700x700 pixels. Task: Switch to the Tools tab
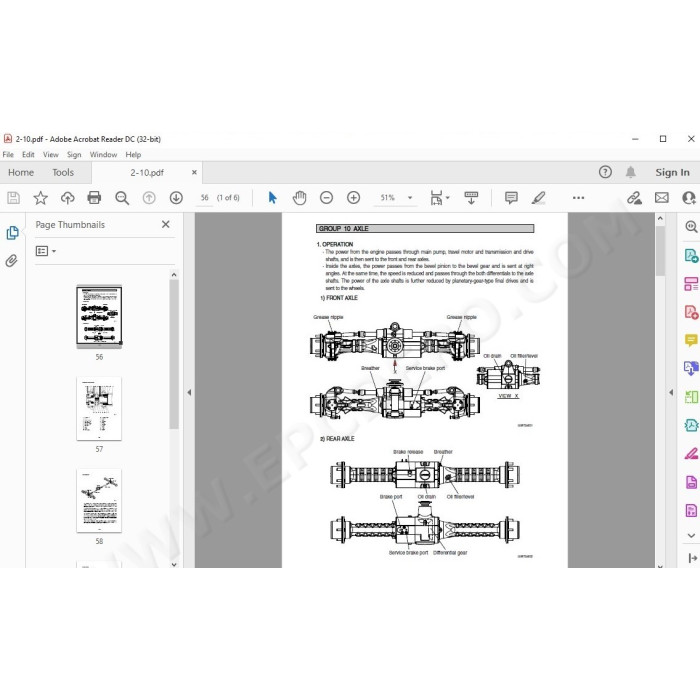point(63,172)
